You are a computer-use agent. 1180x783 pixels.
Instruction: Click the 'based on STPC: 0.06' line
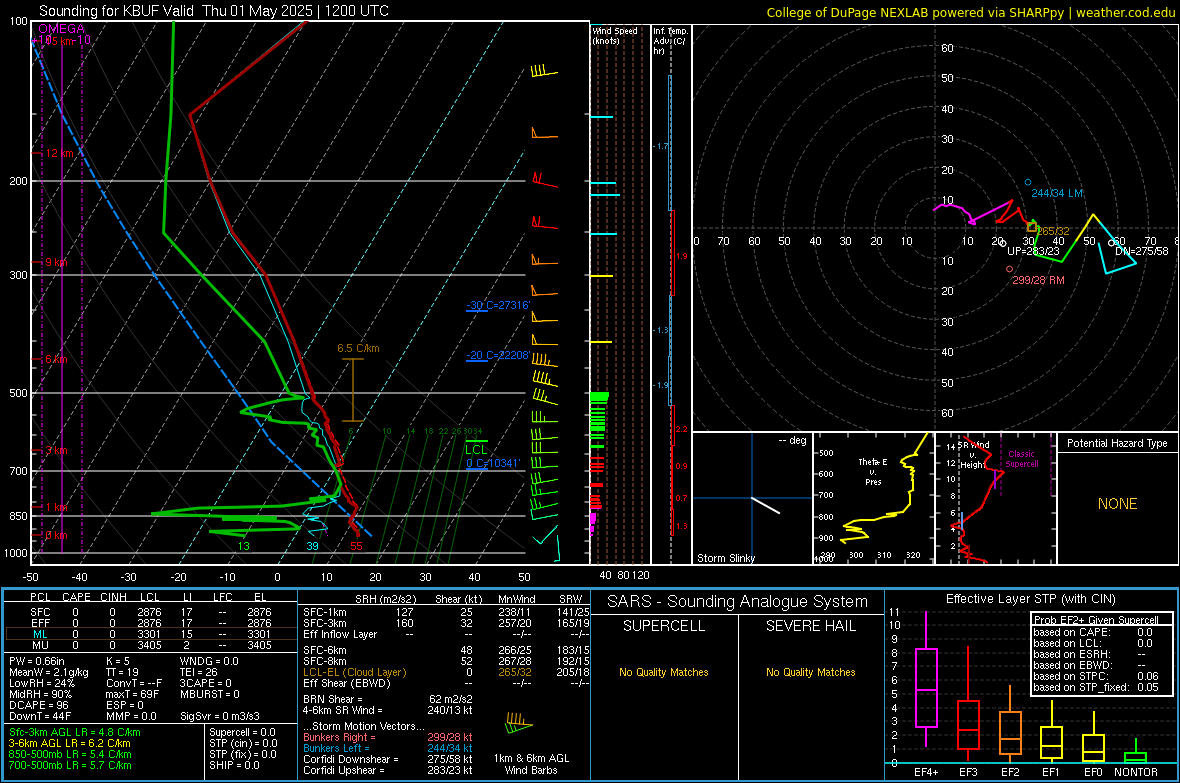coord(1096,676)
